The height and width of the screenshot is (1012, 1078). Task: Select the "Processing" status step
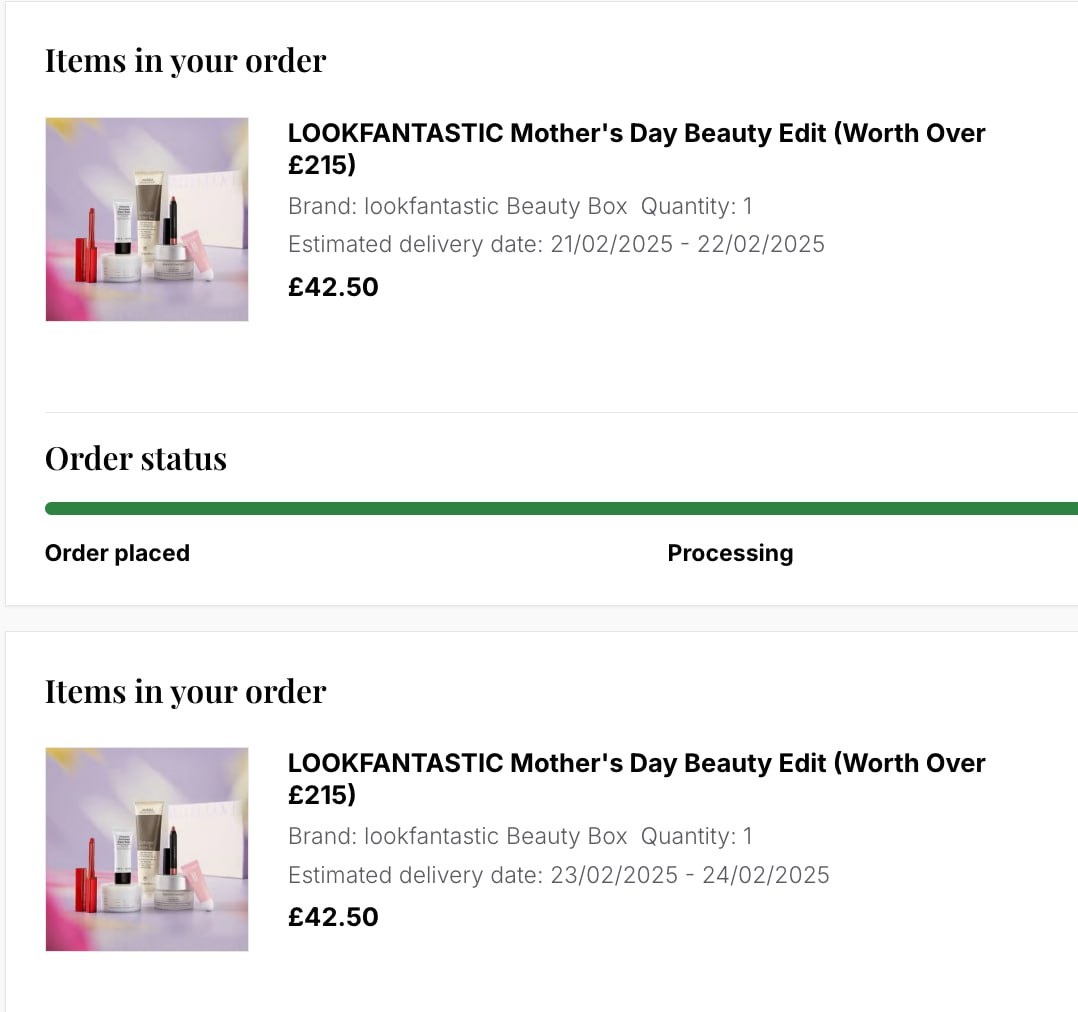[x=730, y=553]
